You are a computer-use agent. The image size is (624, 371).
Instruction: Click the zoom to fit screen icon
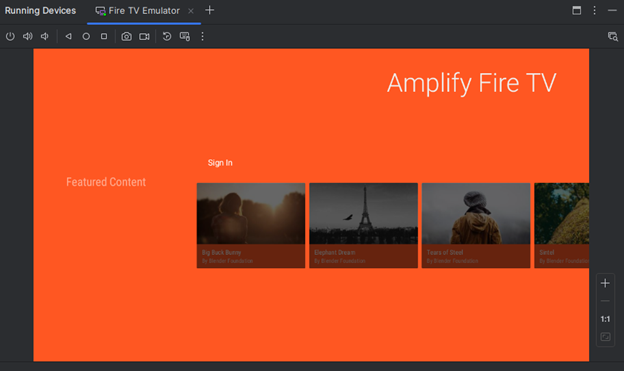605,337
